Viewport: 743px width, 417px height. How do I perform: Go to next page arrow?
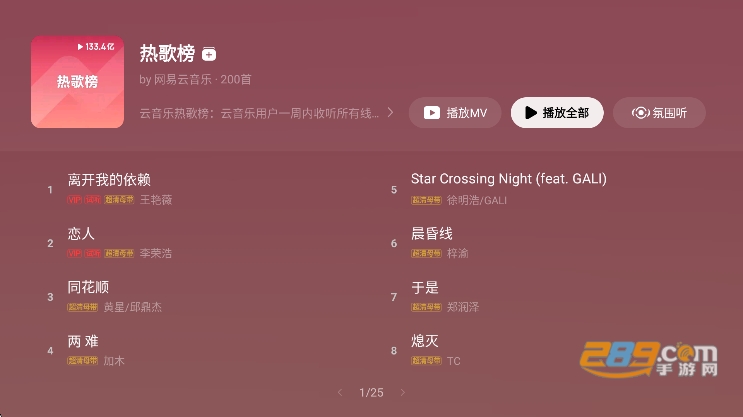[x=403, y=392]
